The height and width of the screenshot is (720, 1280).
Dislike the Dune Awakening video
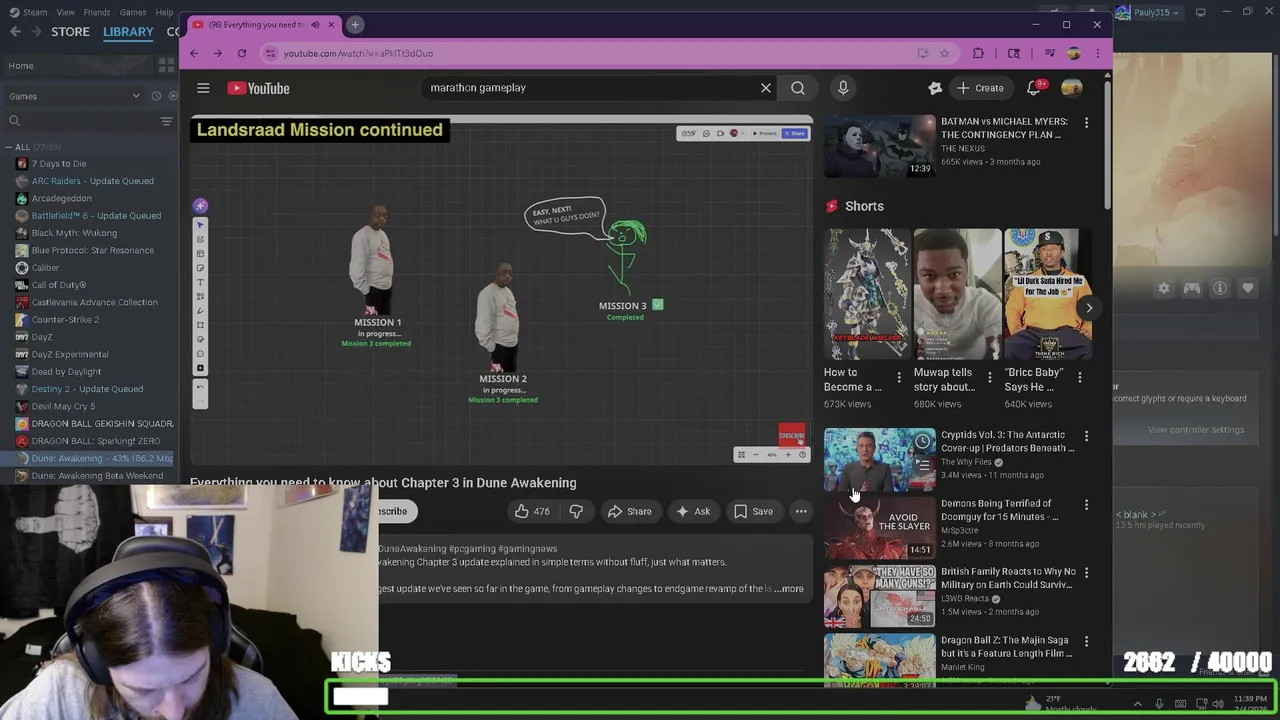[x=576, y=511]
